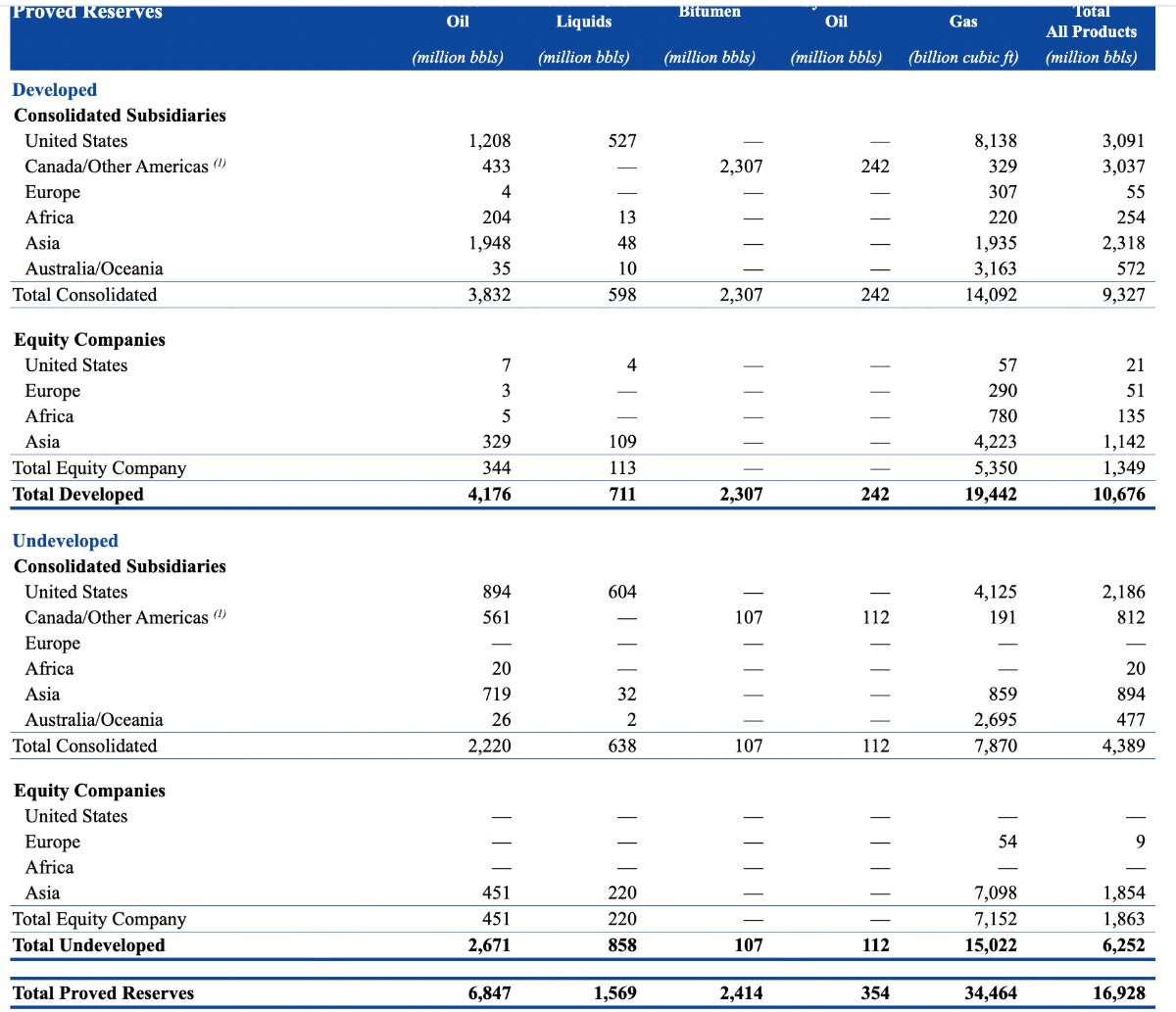Click the (billion cubic ft) unit label
This screenshot has height=1012, width=1176.
[963, 57]
